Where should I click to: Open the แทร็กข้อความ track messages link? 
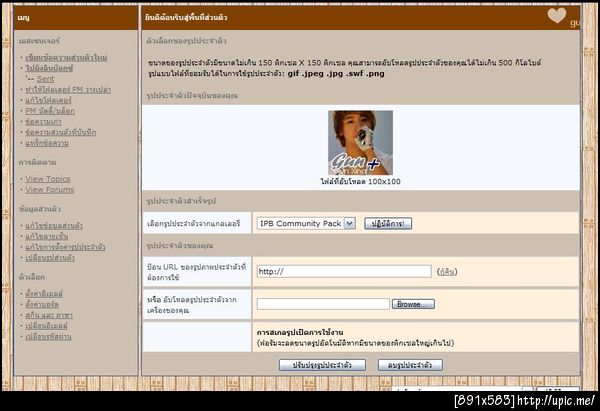tap(47, 143)
